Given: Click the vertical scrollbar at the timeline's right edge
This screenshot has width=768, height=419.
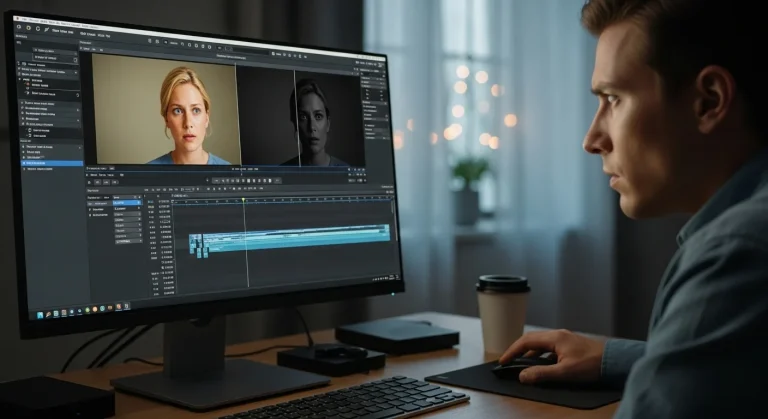Looking at the screenshot, I should tap(392, 207).
